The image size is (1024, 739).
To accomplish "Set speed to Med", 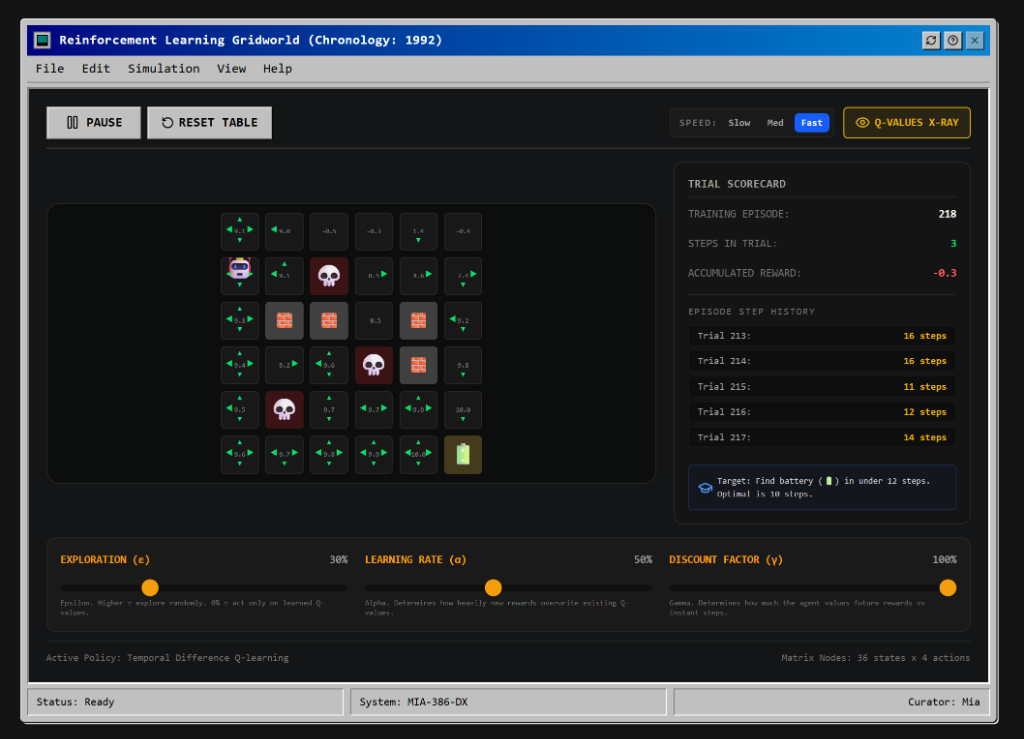I will click(775, 123).
